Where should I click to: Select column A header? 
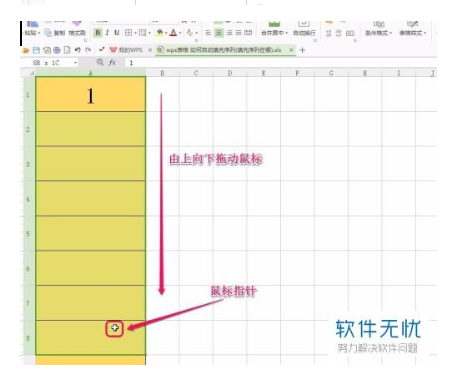click(90, 73)
